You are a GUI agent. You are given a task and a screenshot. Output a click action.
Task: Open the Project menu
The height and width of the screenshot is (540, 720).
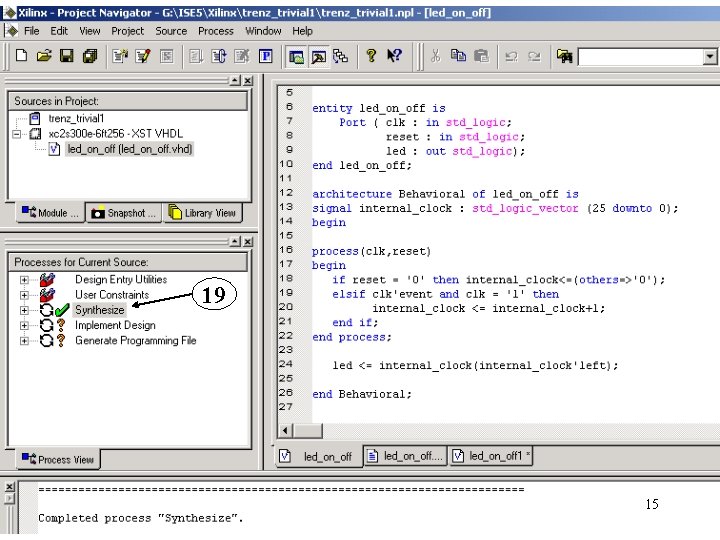128,31
